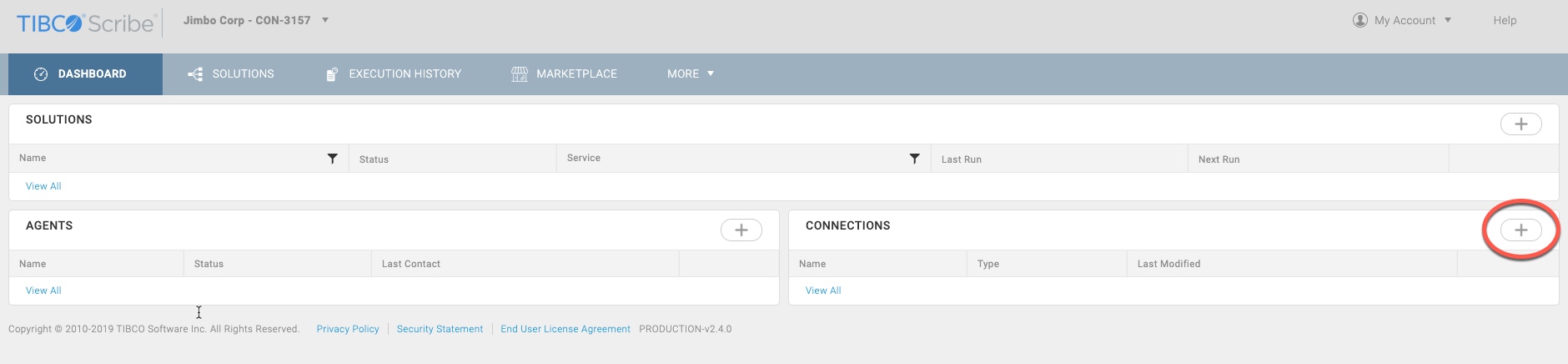Screen dimensions: 1568x364
Task: Click the Marketplace storefront icon
Action: 520,74
